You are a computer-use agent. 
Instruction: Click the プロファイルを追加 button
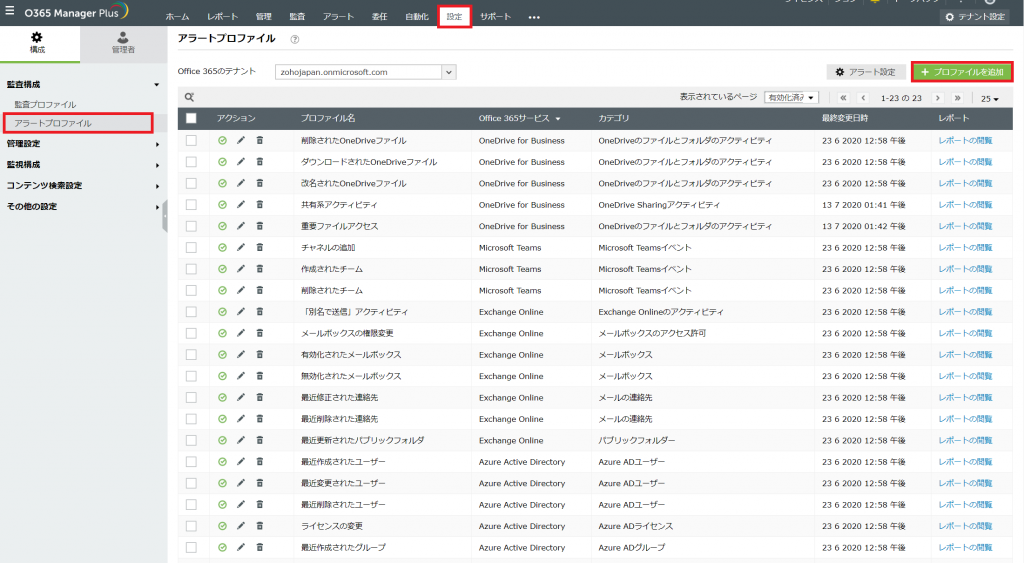(962, 72)
